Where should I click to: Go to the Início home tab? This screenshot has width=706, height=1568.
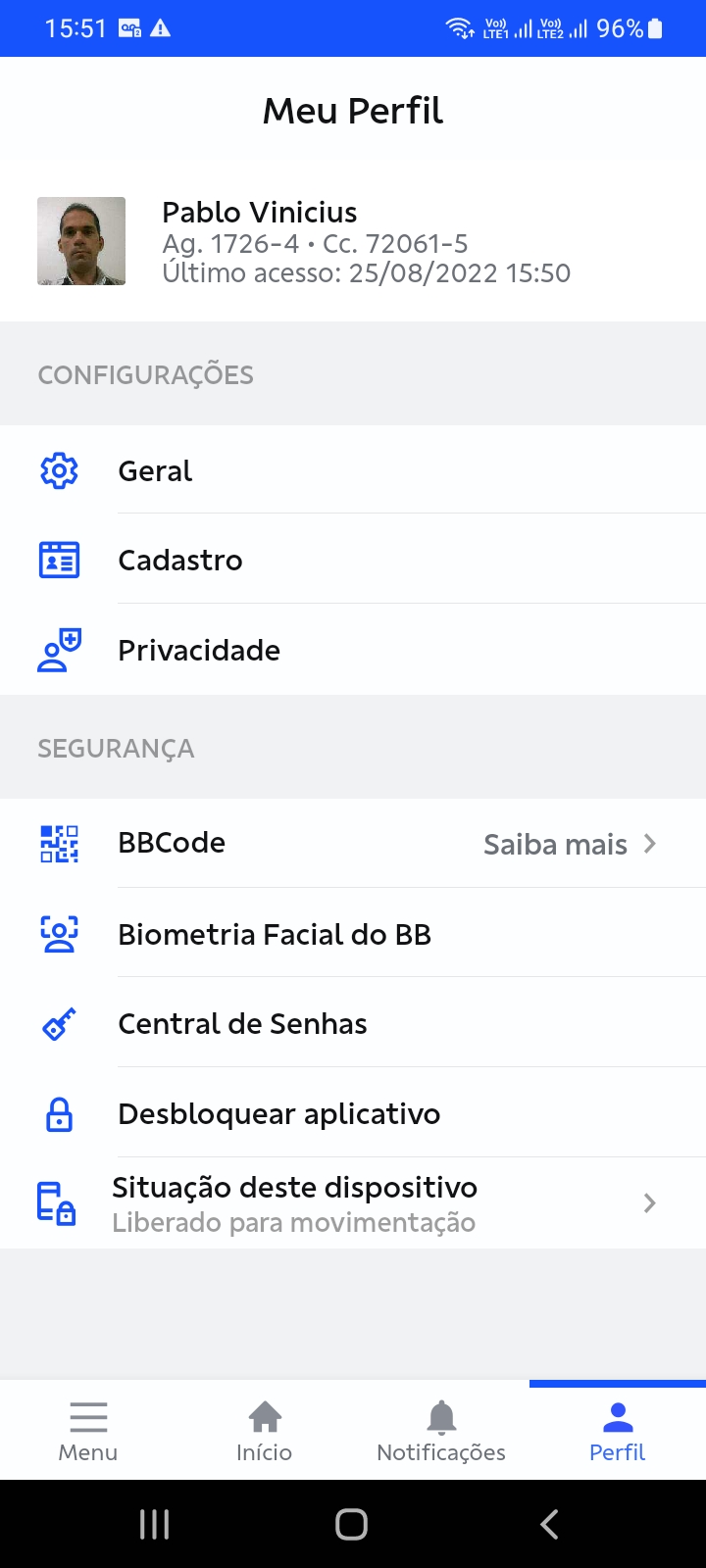(x=265, y=1430)
